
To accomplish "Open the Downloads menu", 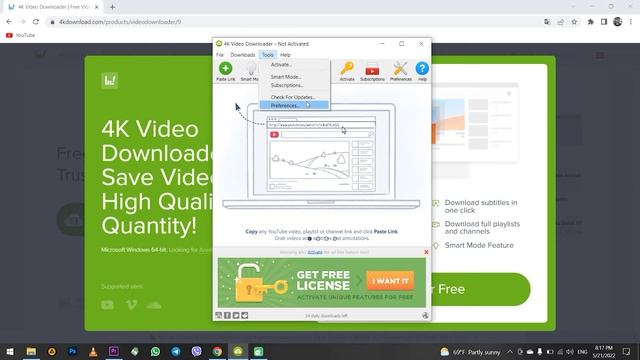I will tap(242, 55).
